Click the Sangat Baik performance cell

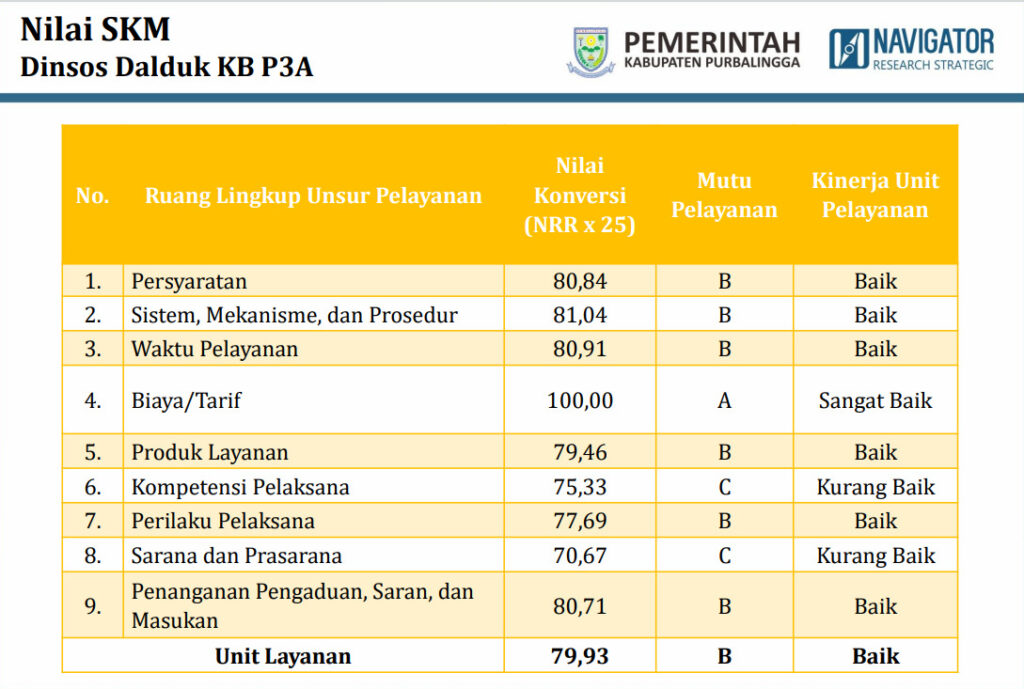[x=875, y=401]
